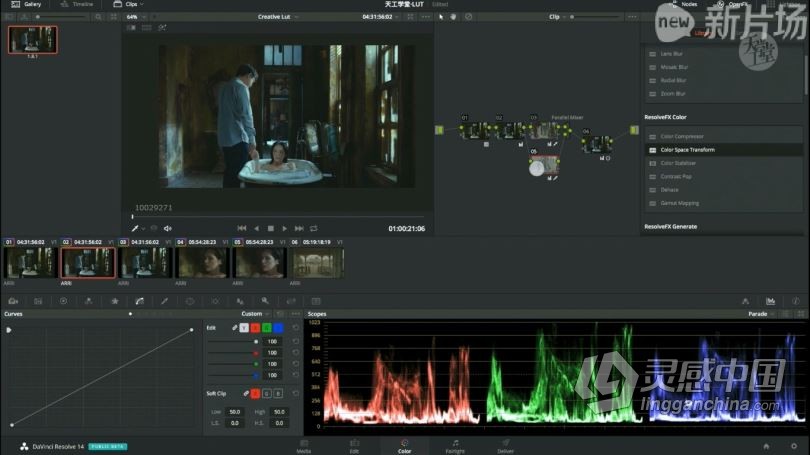810x455 pixels.
Task: Select clip 04 thumbnail in timeline
Action: coord(202,262)
